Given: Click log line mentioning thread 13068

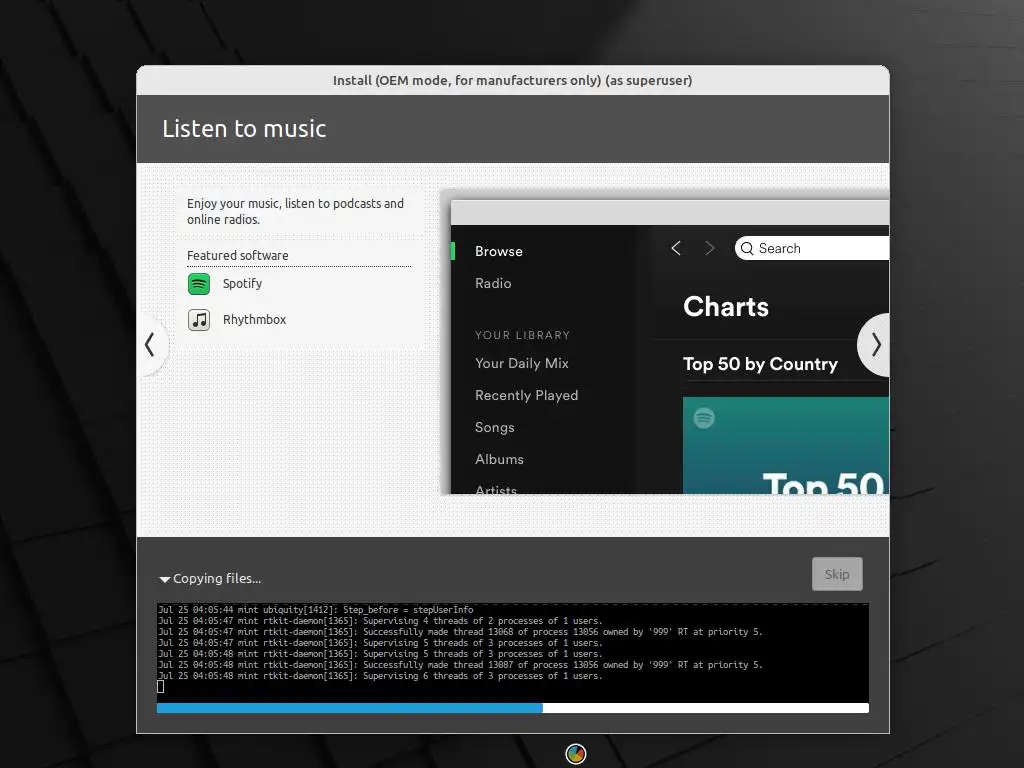Looking at the screenshot, I should pos(460,632).
